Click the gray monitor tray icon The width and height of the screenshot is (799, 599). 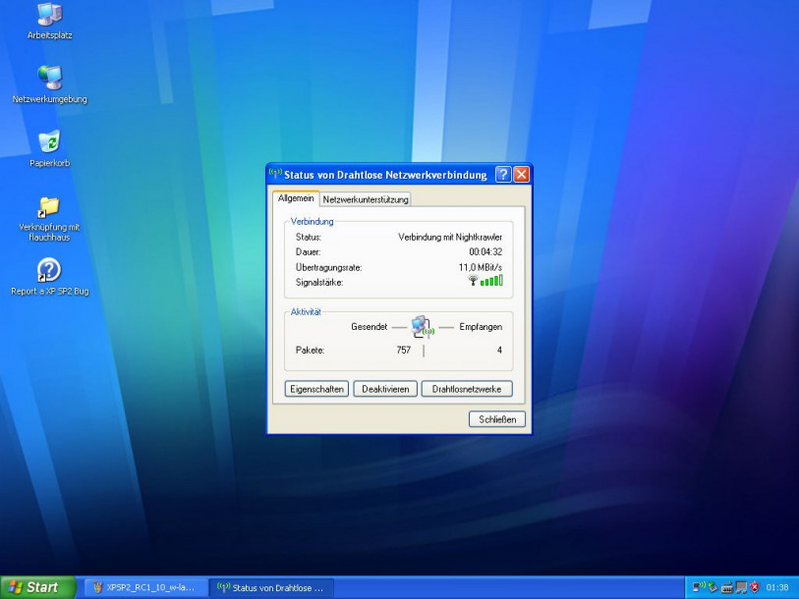pyautogui.click(x=741, y=587)
